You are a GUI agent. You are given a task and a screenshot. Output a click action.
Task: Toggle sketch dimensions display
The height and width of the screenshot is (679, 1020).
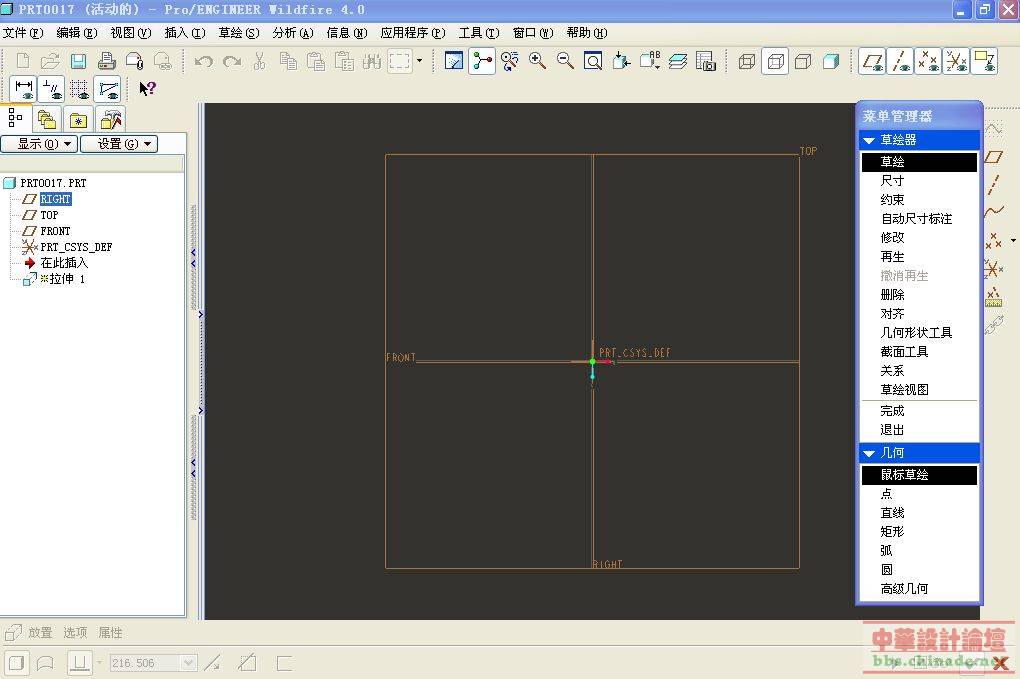(x=23, y=89)
